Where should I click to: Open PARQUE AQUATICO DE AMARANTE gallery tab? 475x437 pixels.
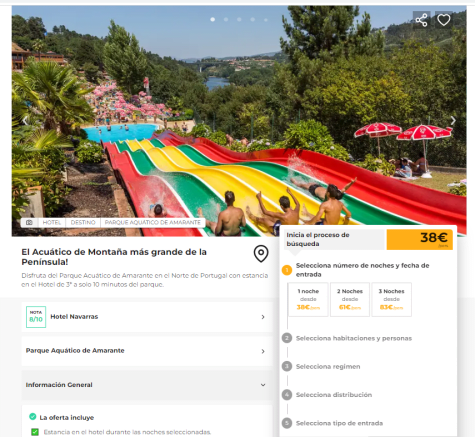point(153,222)
